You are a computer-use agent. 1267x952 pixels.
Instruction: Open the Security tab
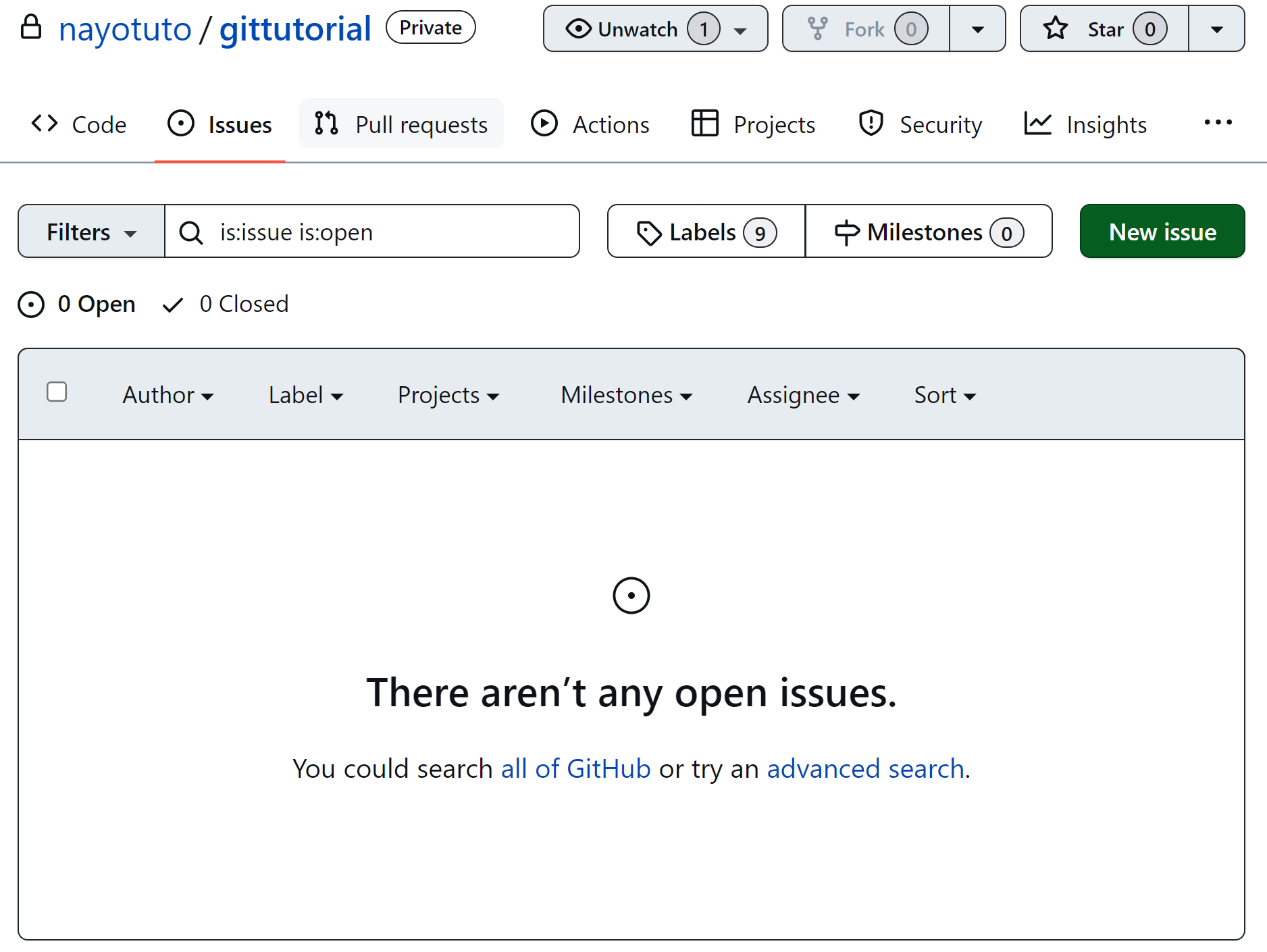click(x=920, y=124)
